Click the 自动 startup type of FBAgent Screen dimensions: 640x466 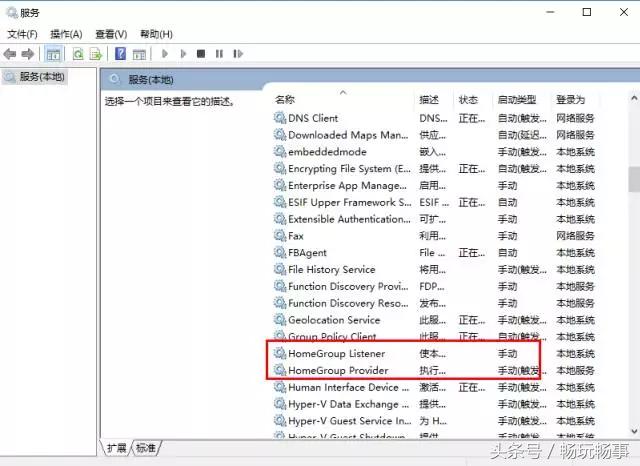507,253
